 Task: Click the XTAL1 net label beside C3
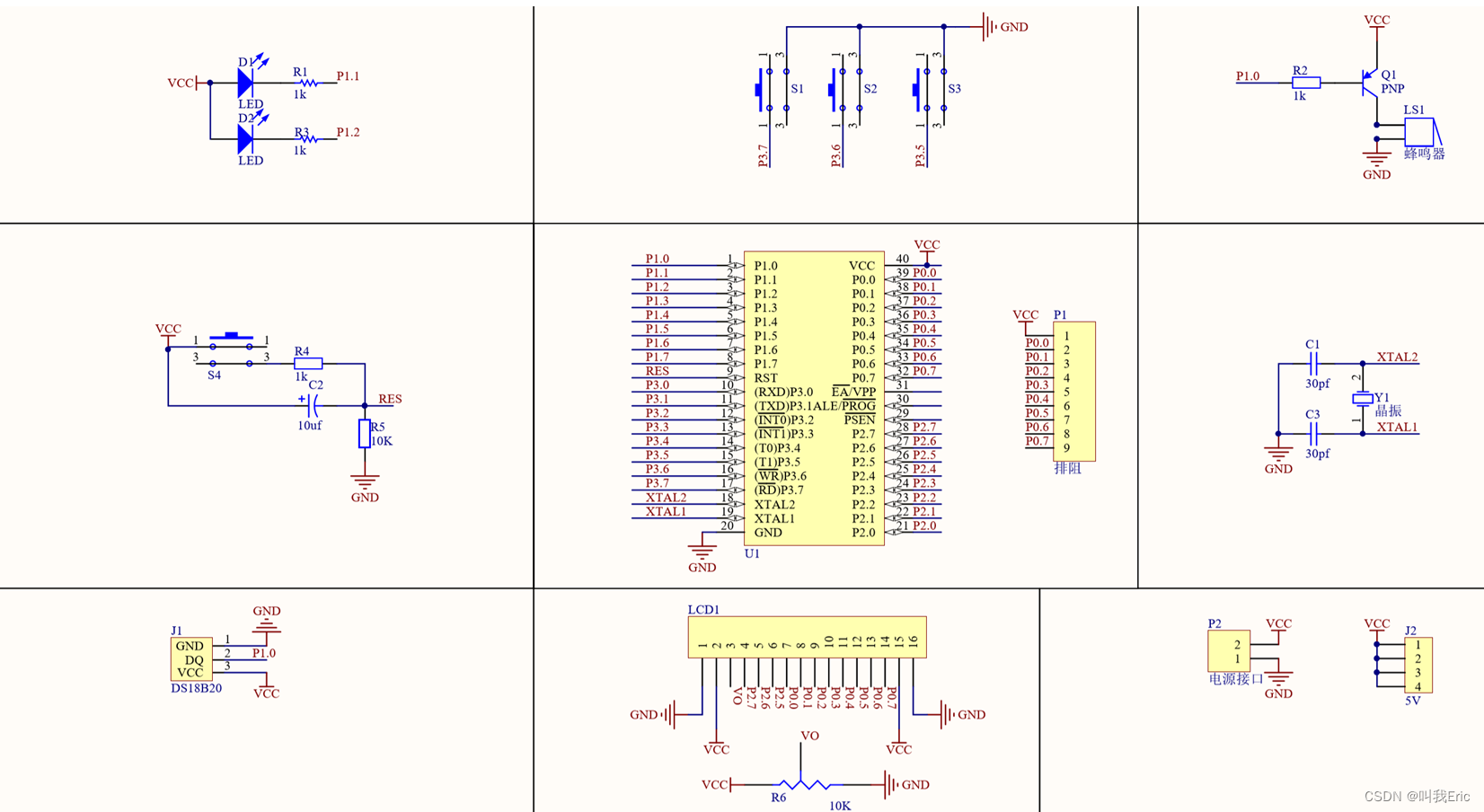tap(1397, 427)
